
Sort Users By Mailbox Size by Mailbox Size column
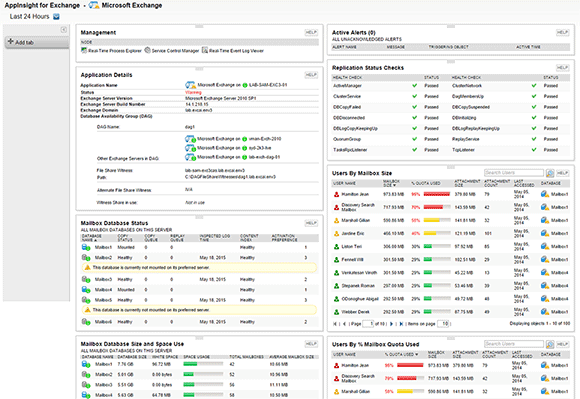click(x=391, y=183)
